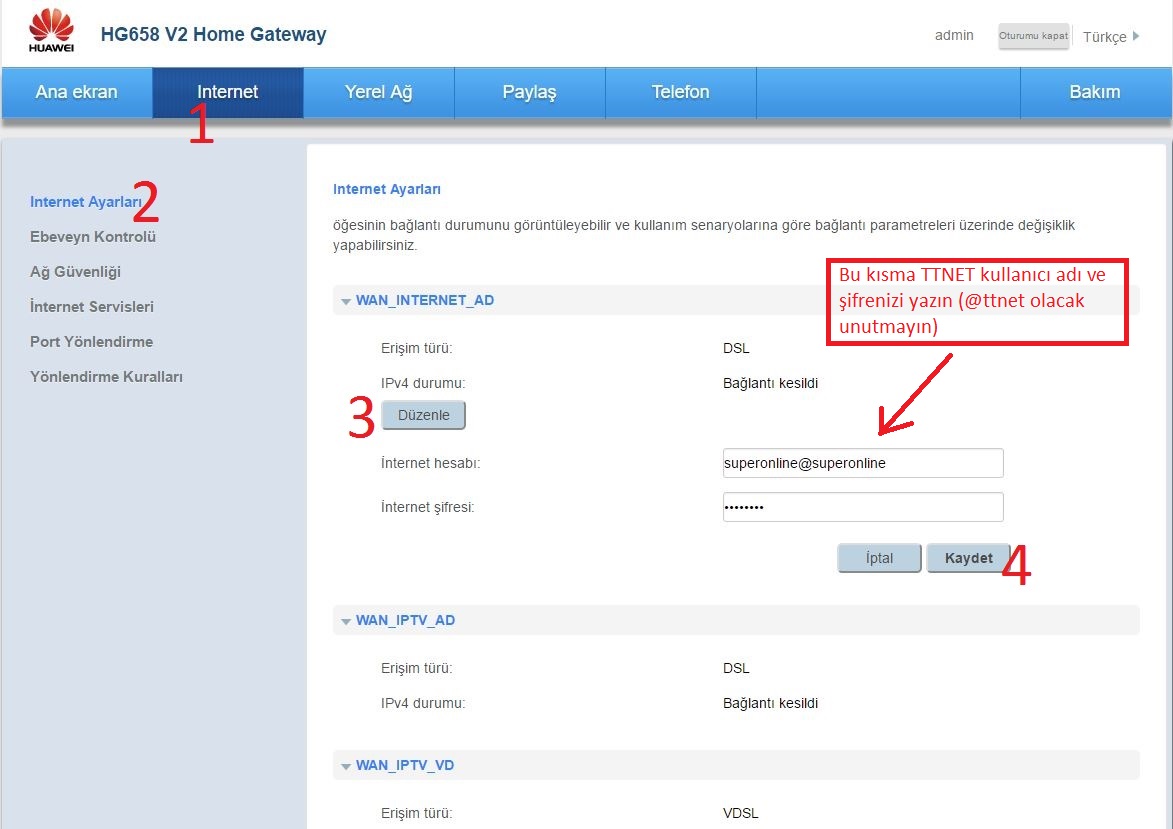Focus the İnternet şifresi password field
Viewport: 1173px width, 829px height.
click(x=863, y=507)
